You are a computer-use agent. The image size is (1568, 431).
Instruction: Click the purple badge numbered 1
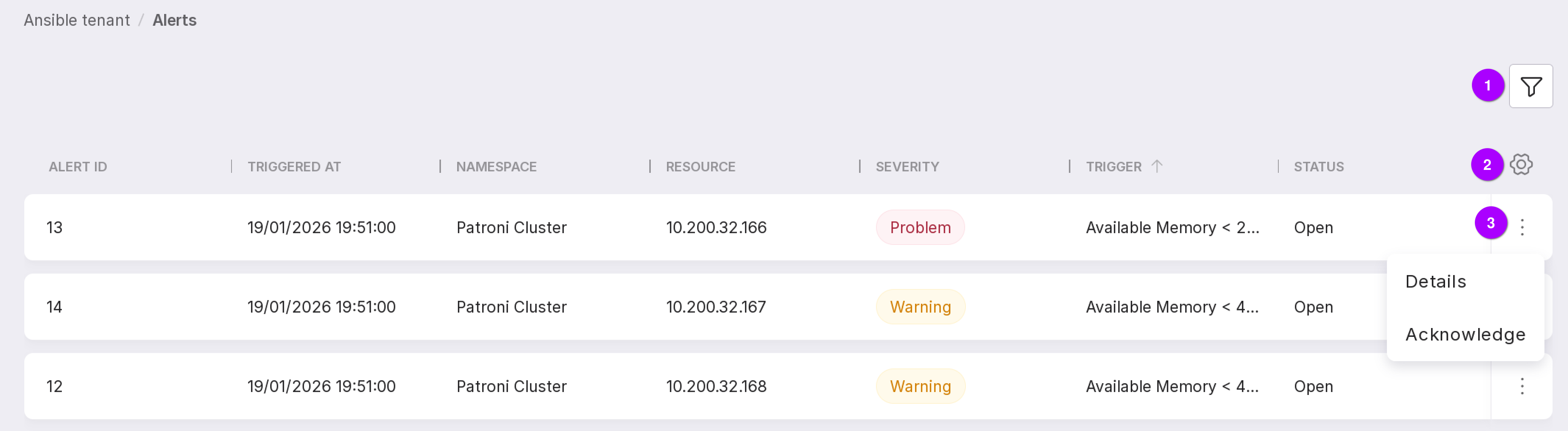(x=1488, y=86)
